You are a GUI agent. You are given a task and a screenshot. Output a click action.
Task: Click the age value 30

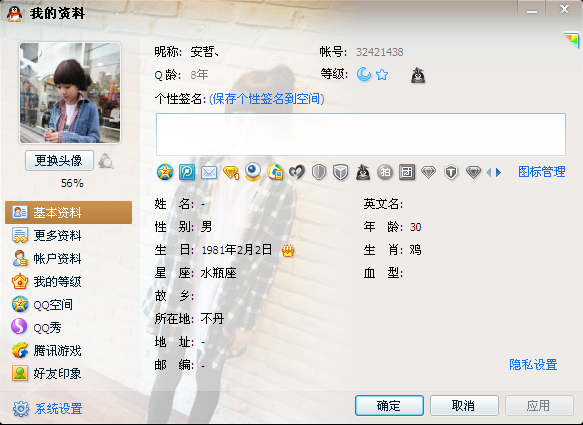tap(415, 227)
